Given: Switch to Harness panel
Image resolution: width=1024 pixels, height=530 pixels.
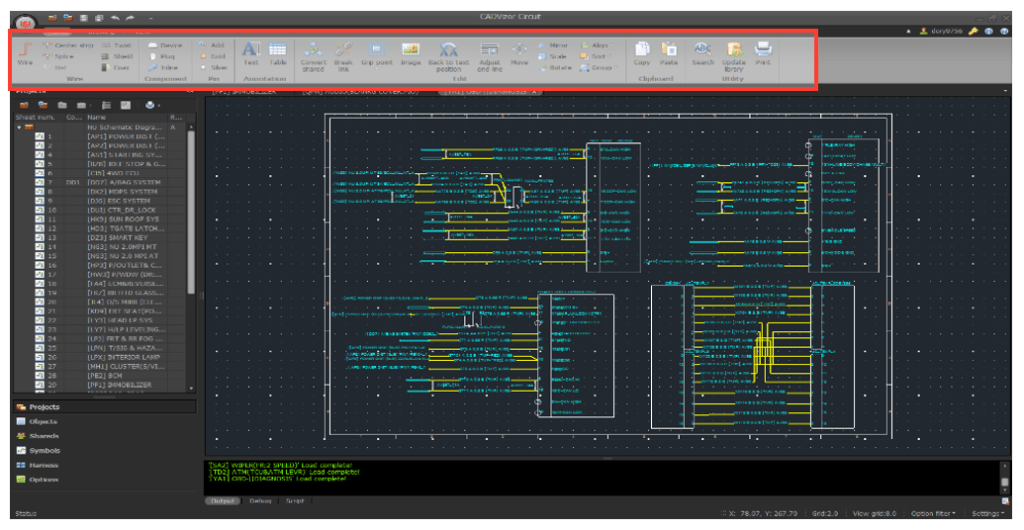Looking at the screenshot, I should (x=104, y=465).
